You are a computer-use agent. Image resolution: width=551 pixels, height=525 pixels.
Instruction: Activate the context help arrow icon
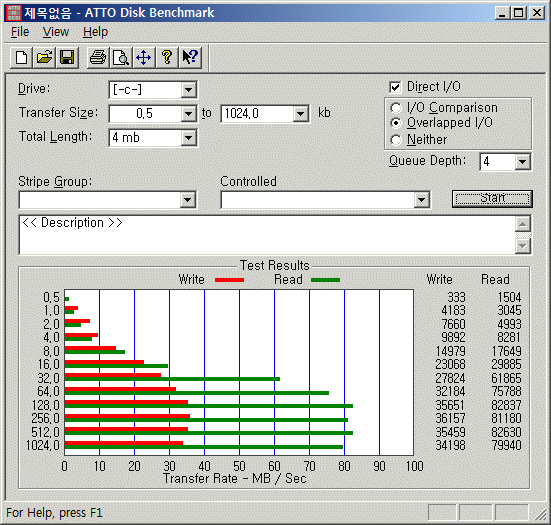click(190, 58)
